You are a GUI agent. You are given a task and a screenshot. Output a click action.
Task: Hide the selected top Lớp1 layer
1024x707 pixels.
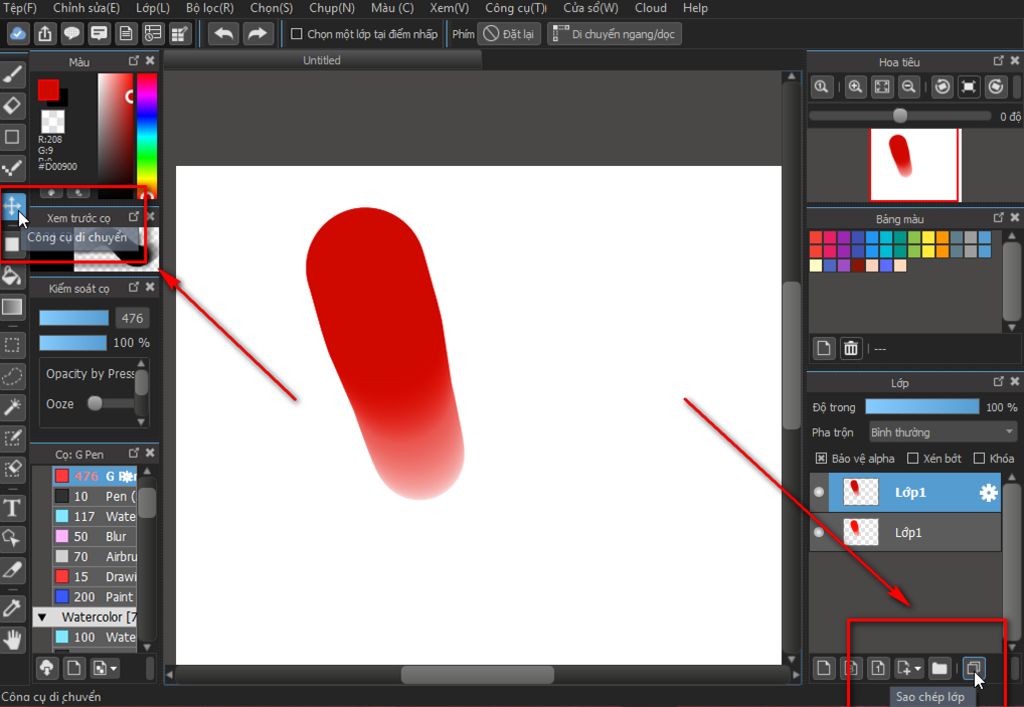819,492
